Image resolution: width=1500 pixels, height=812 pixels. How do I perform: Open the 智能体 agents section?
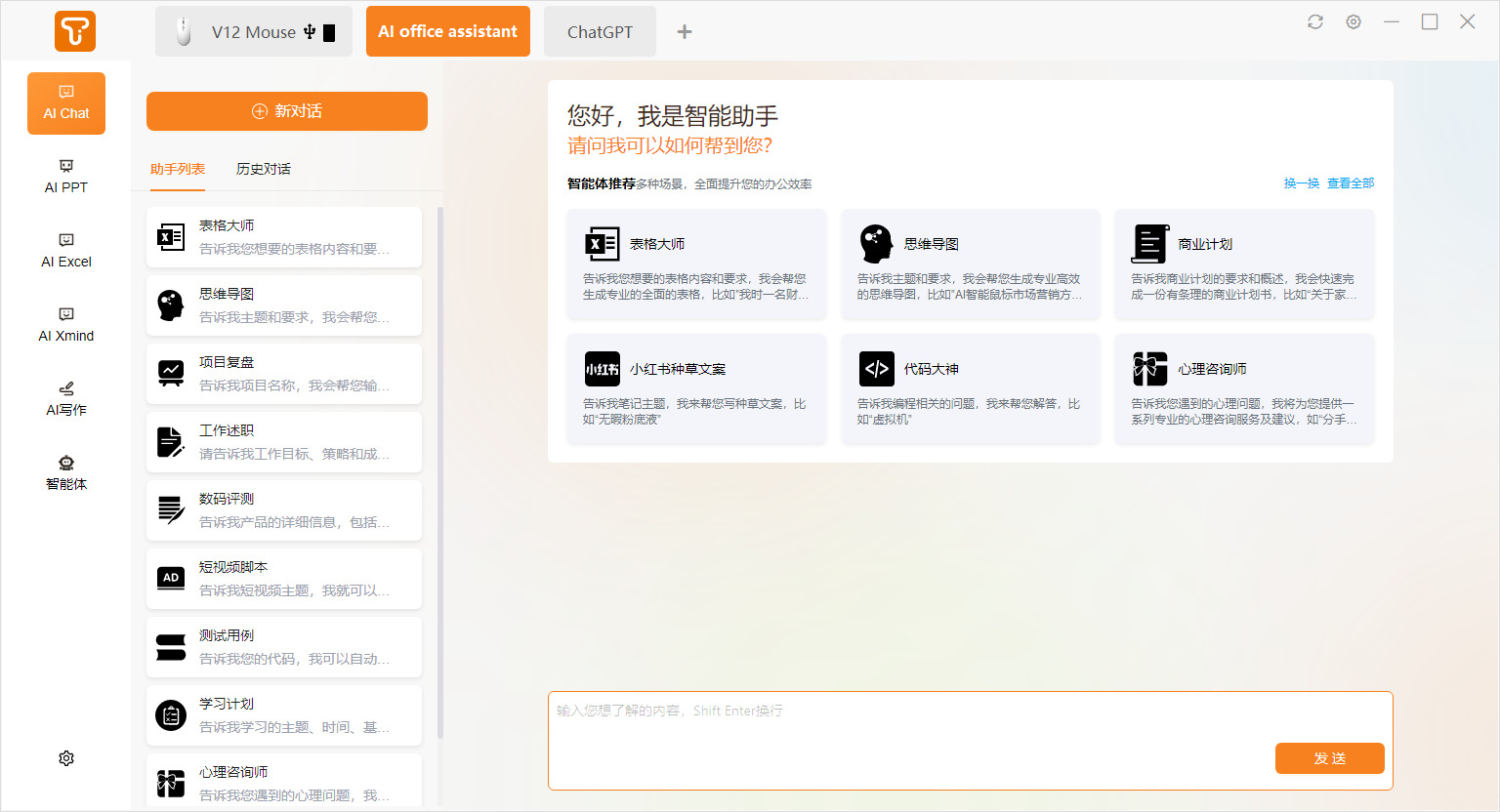click(x=65, y=473)
